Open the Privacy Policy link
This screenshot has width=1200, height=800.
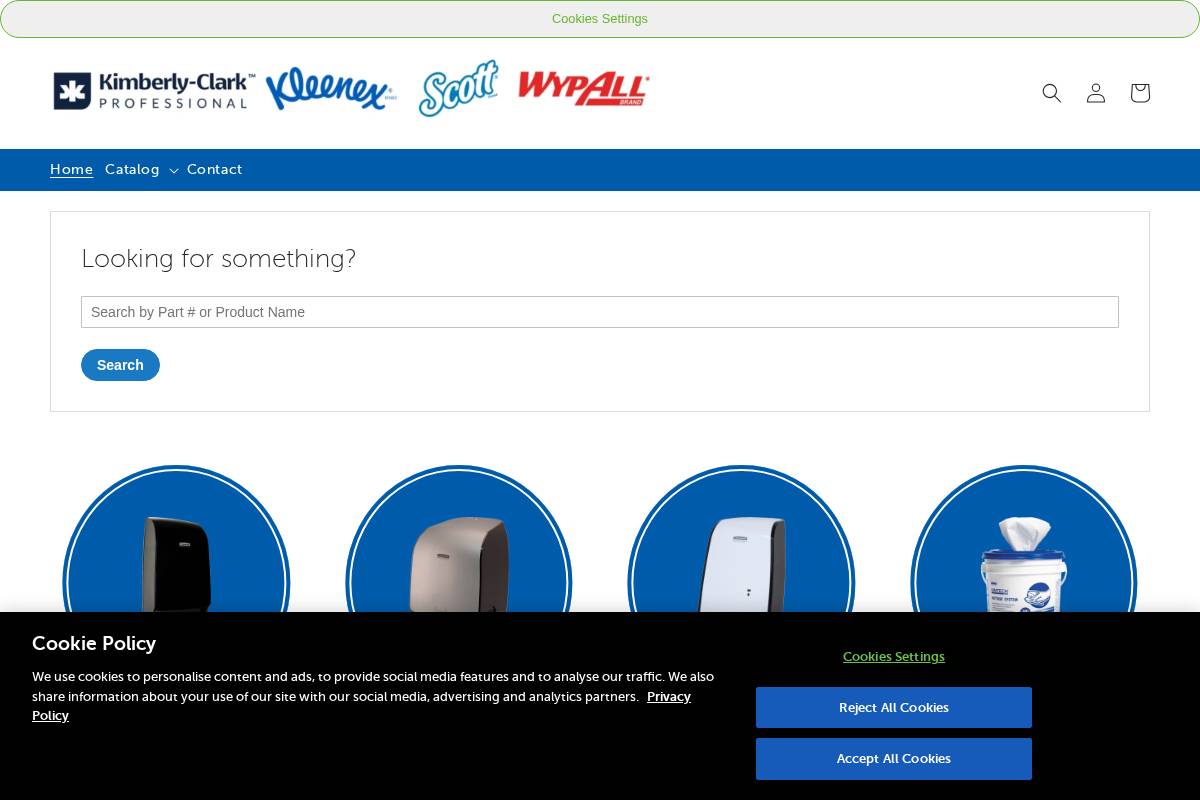click(x=362, y=706)
